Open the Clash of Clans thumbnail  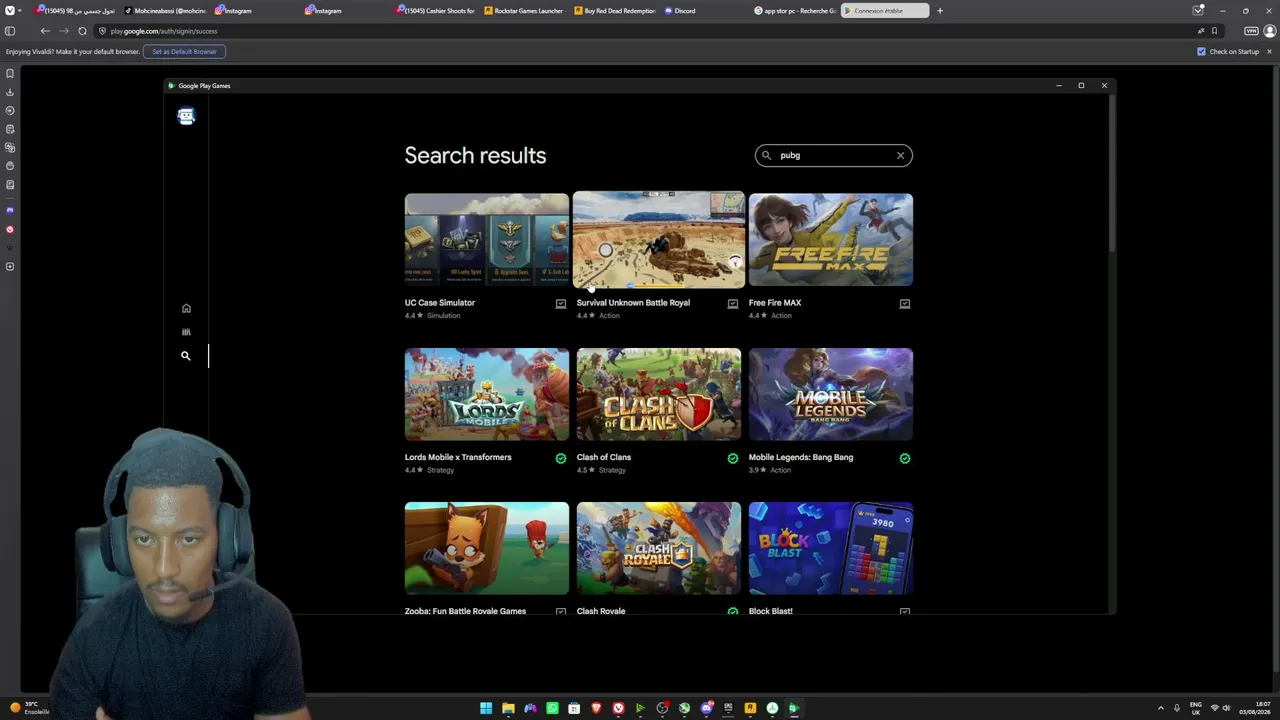click(659, 394)
